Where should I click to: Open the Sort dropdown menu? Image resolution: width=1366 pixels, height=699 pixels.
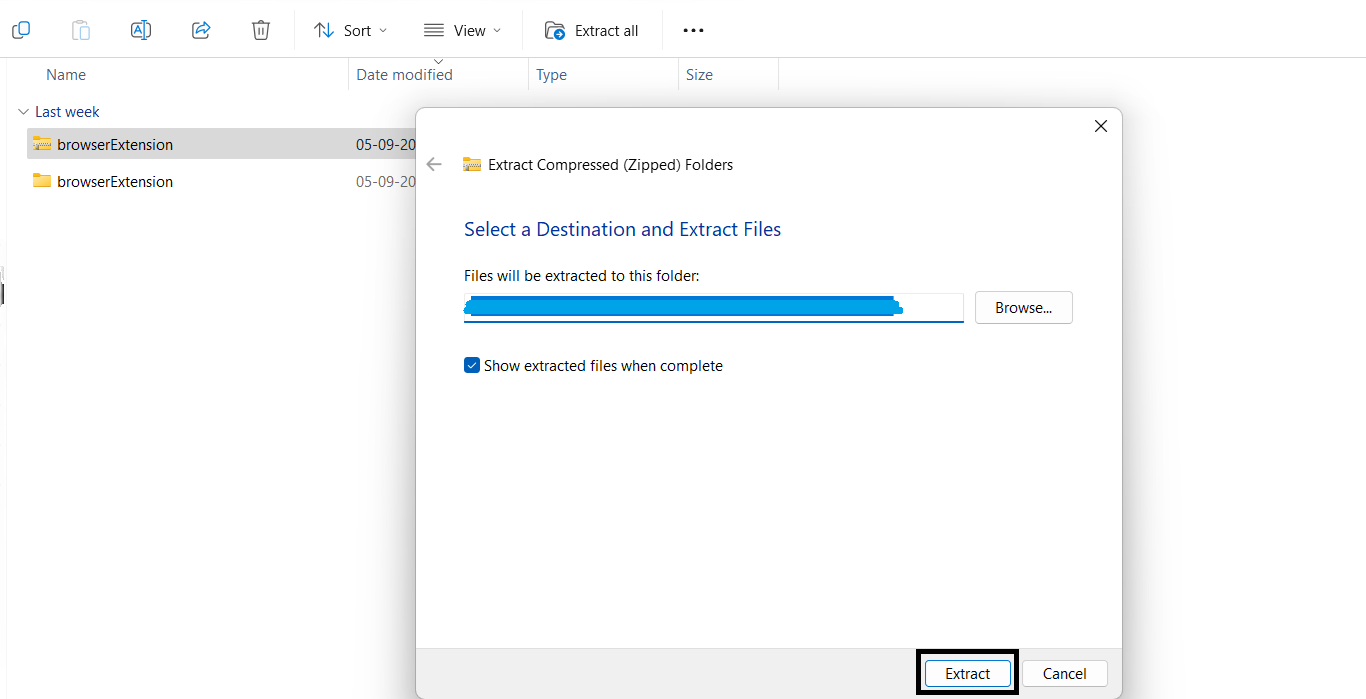click(x=350, y=30)
